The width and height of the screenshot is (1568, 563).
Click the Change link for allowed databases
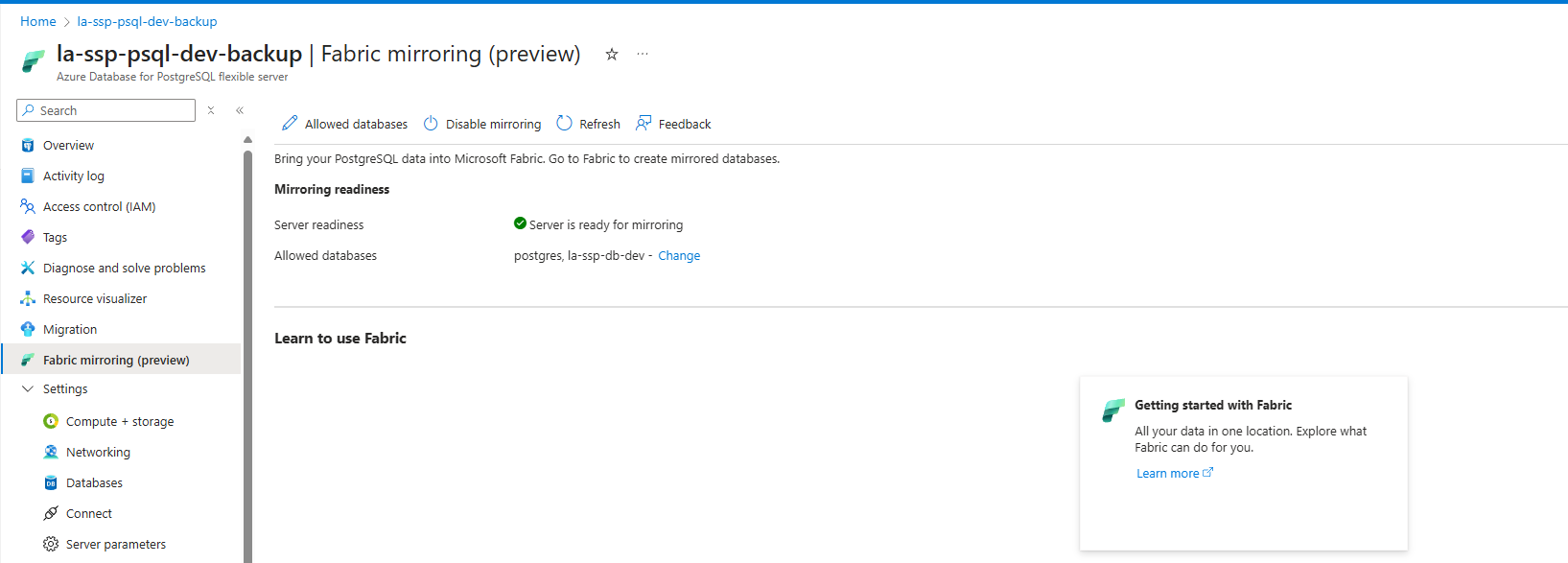pos(679,256)
